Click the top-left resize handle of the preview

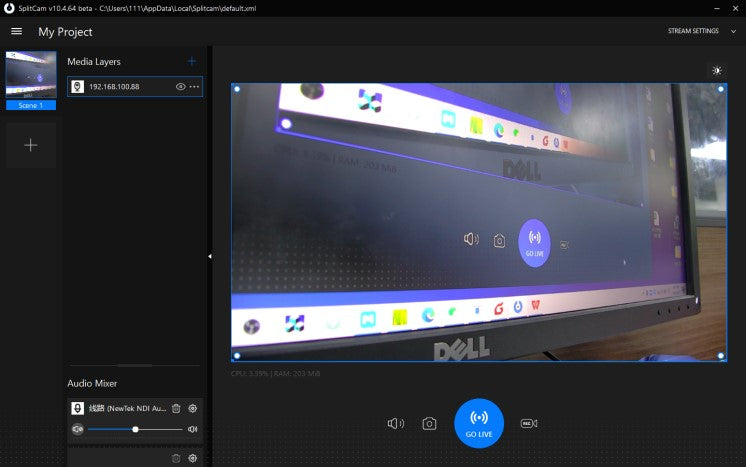point(236,88)
